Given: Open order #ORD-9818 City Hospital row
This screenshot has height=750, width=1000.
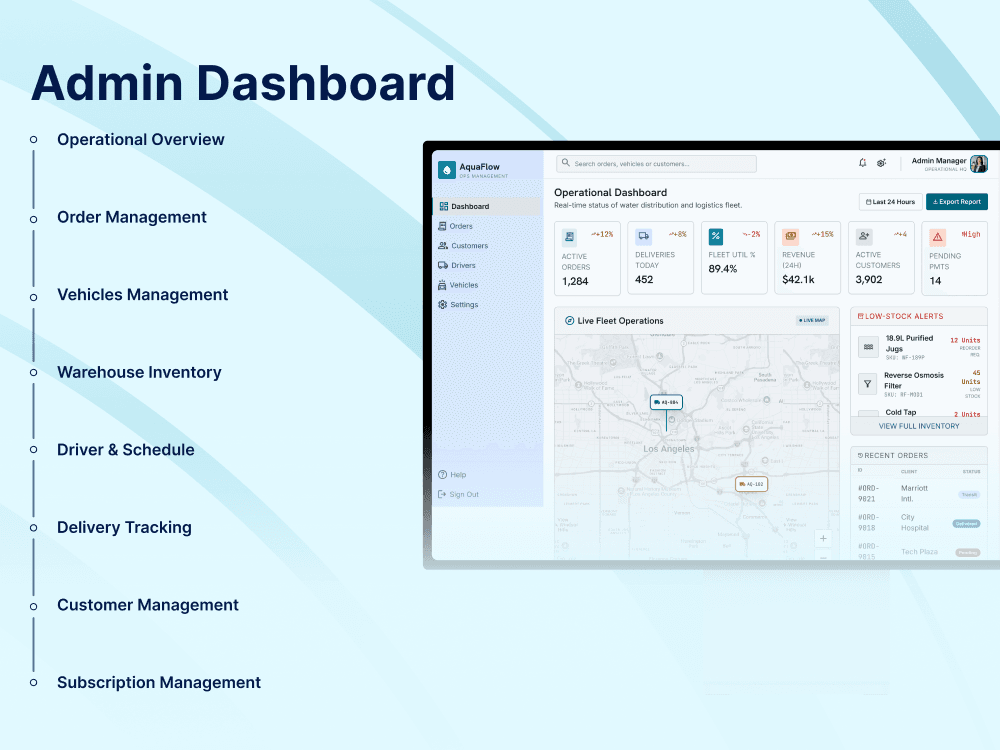Looking at the screenshot, I should 919,522.
